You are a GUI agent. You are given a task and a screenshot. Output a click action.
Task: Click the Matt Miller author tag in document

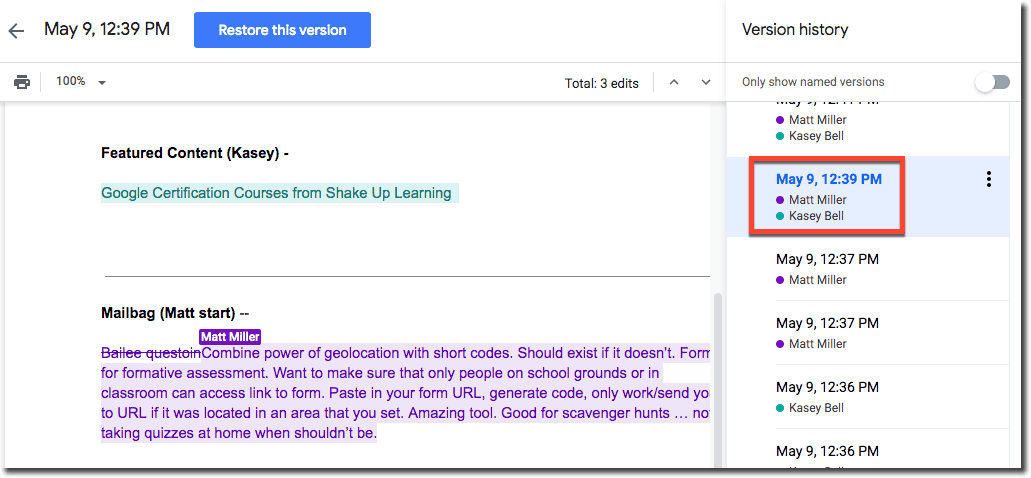click(230, 337)
